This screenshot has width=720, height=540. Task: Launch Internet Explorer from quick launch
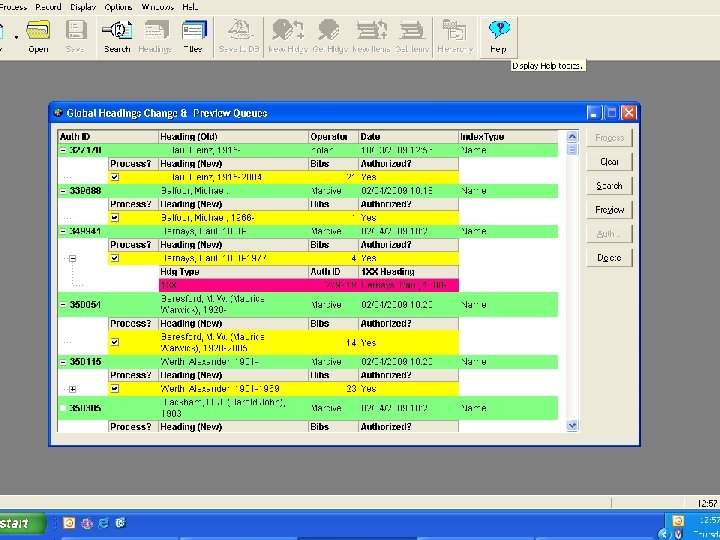click(104, 523)
